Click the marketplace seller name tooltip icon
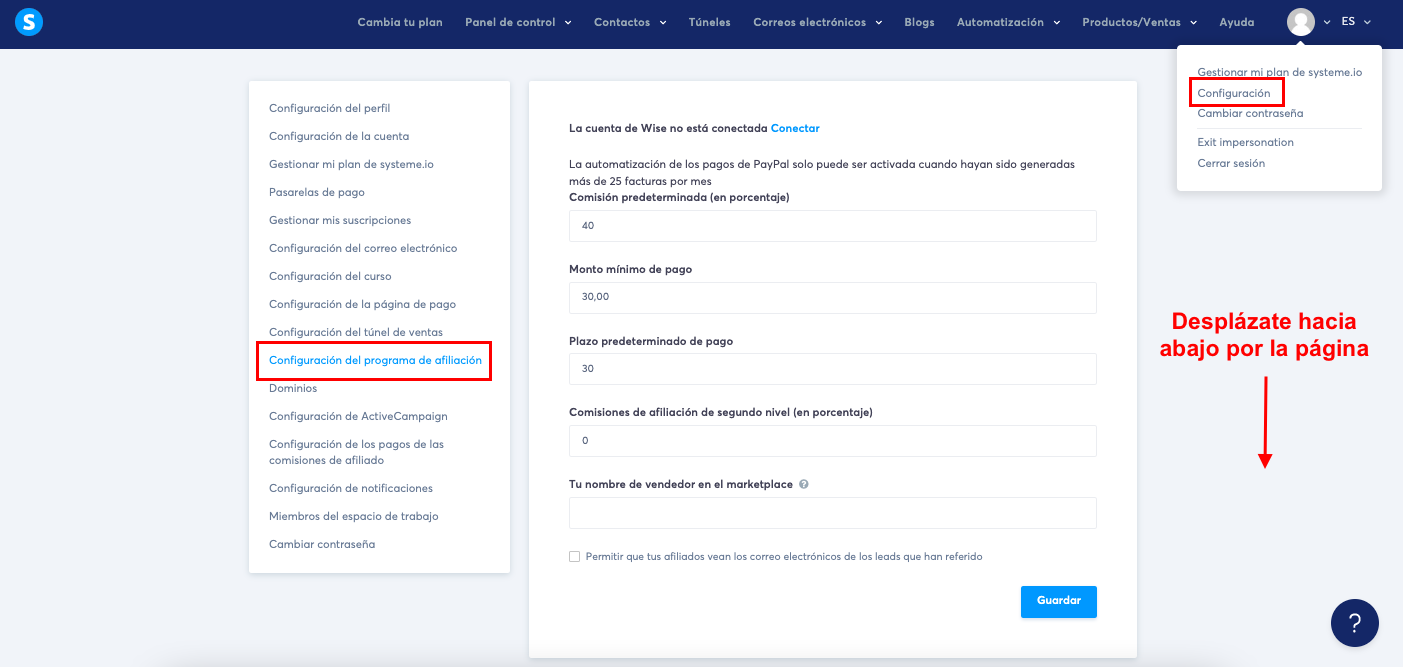 tap(806, 483)
